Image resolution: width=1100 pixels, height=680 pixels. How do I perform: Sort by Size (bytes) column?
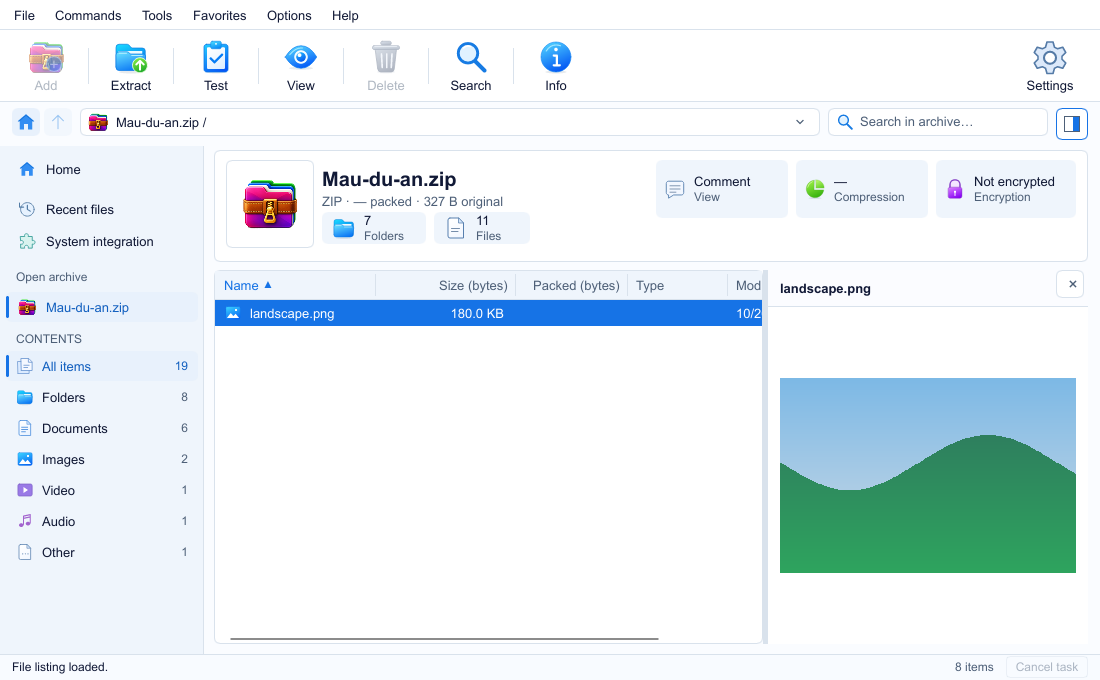[x=445, y=286]
